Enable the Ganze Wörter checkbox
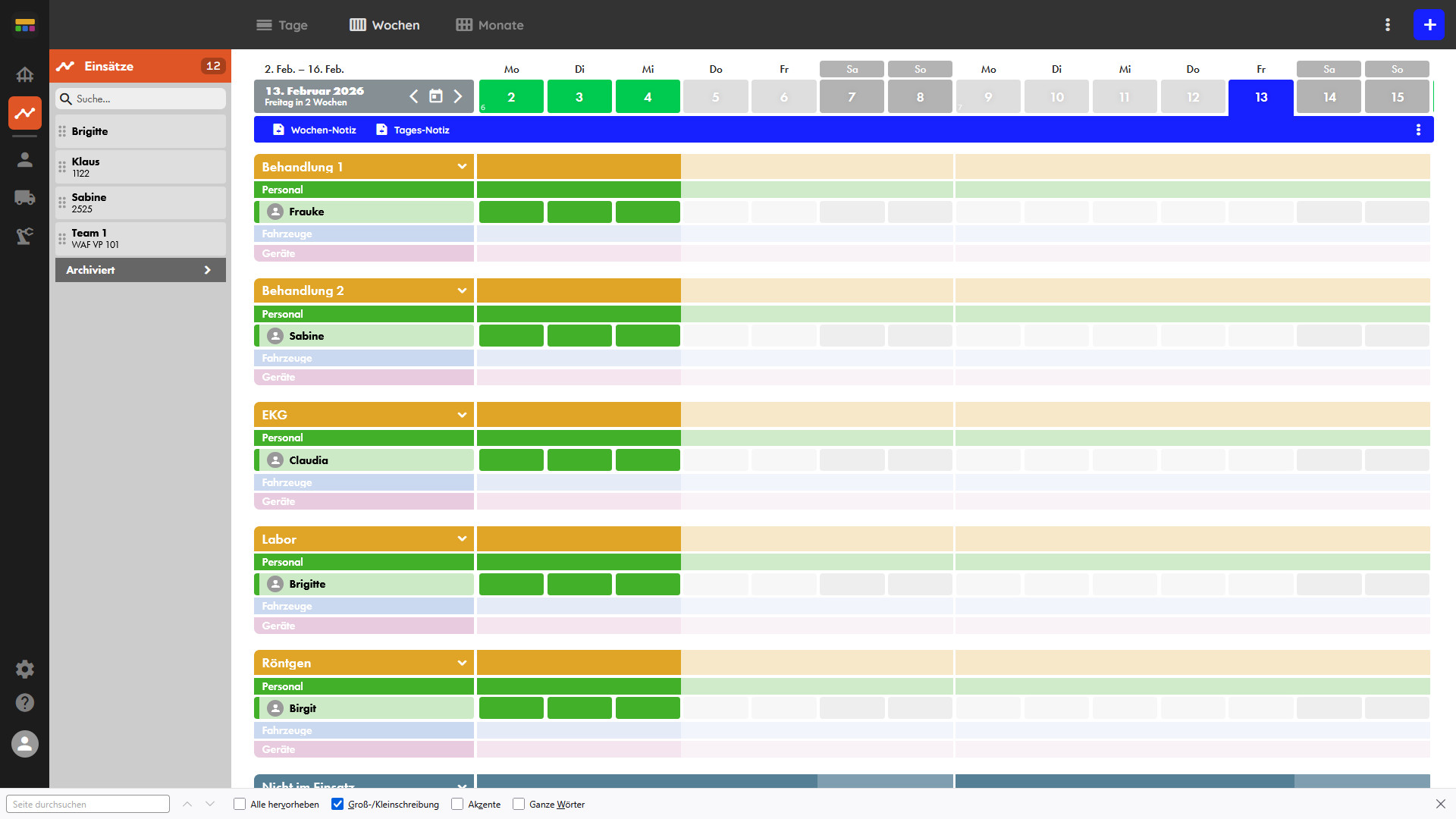The height and width of the screenshot is (819, 1456). click(x=519, y=804)
